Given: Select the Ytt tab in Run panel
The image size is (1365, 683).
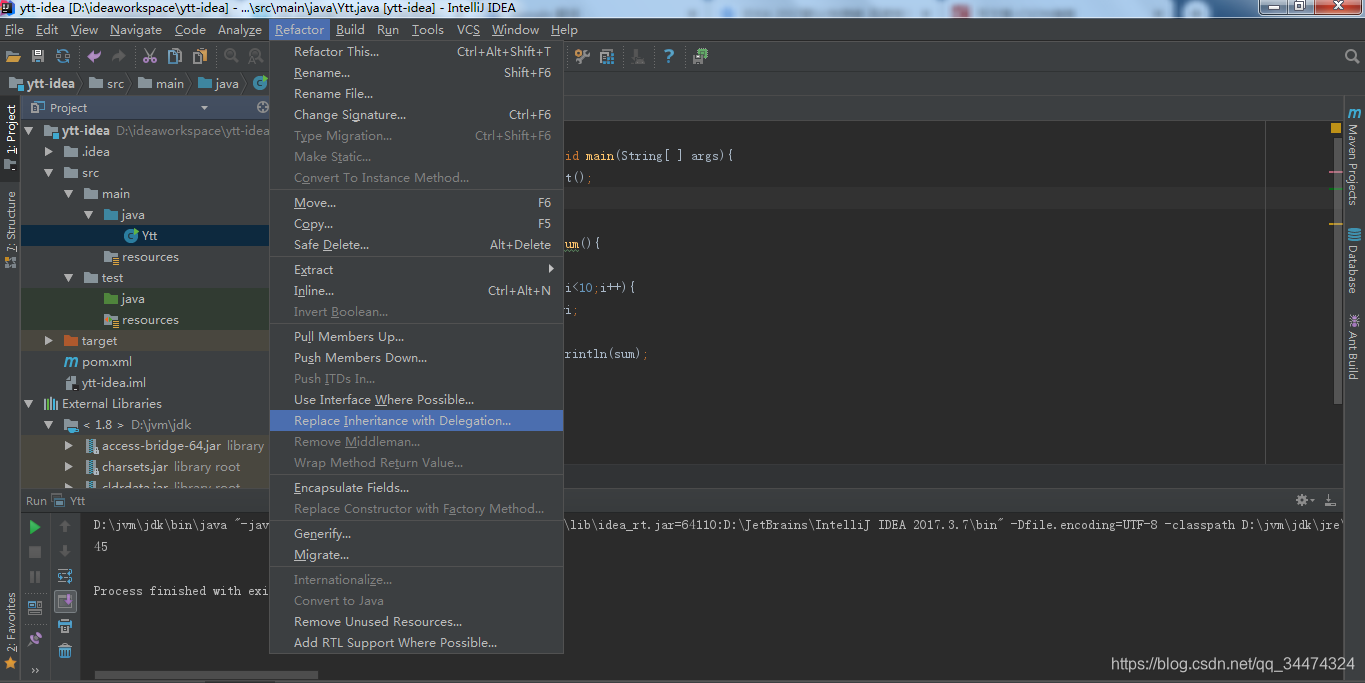Looking at the screenshot, I should point(68,501).
